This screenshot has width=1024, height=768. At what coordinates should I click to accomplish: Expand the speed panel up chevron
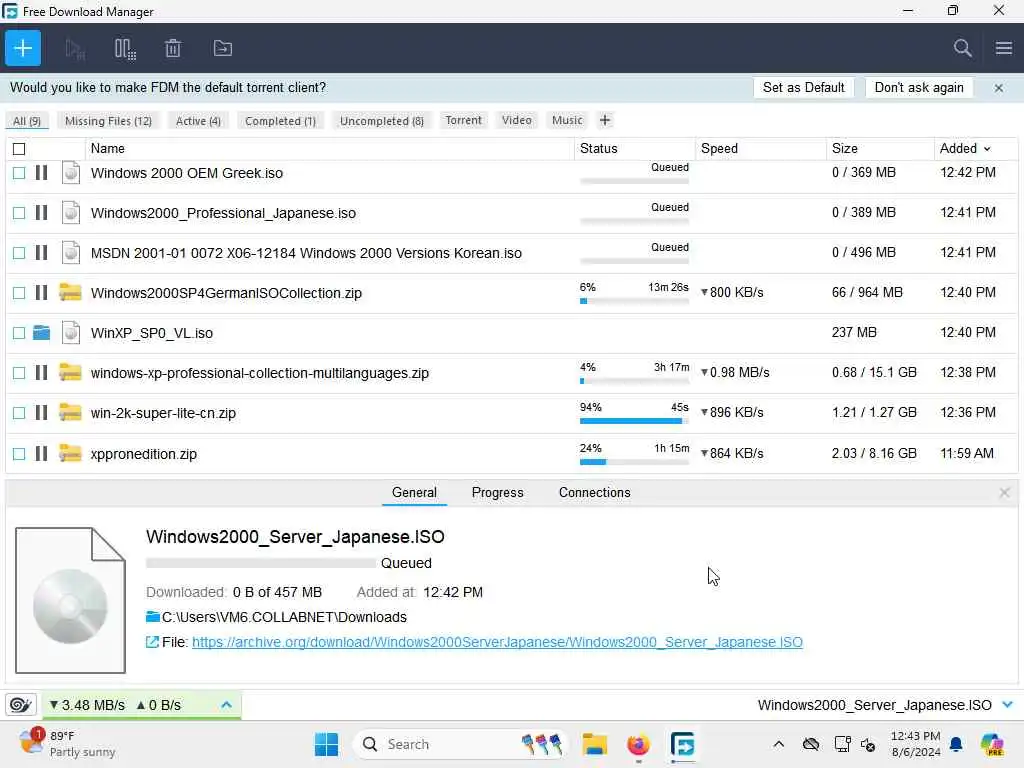click(226, 705)
